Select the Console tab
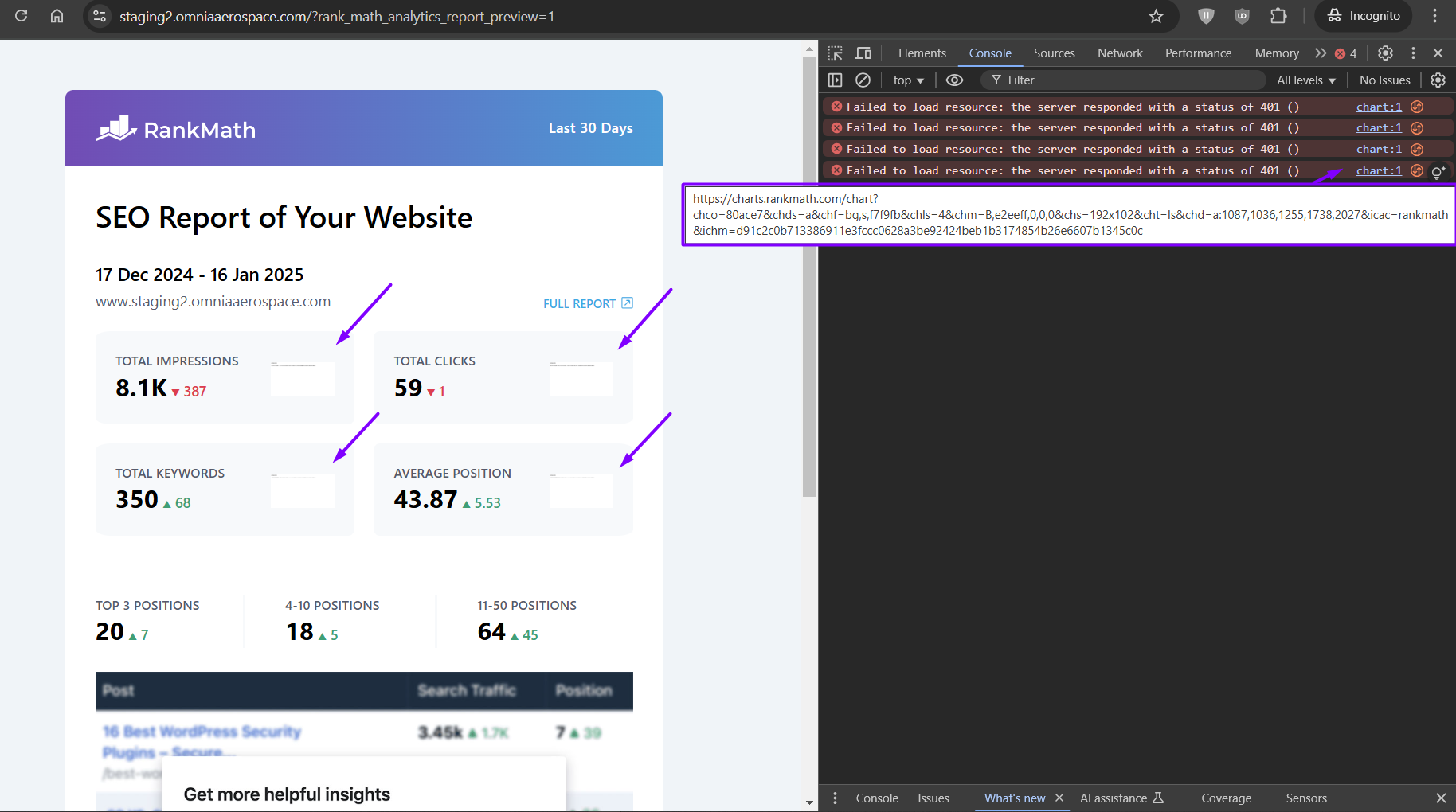This screenshot has height=812, width=1456. (990, 53)
